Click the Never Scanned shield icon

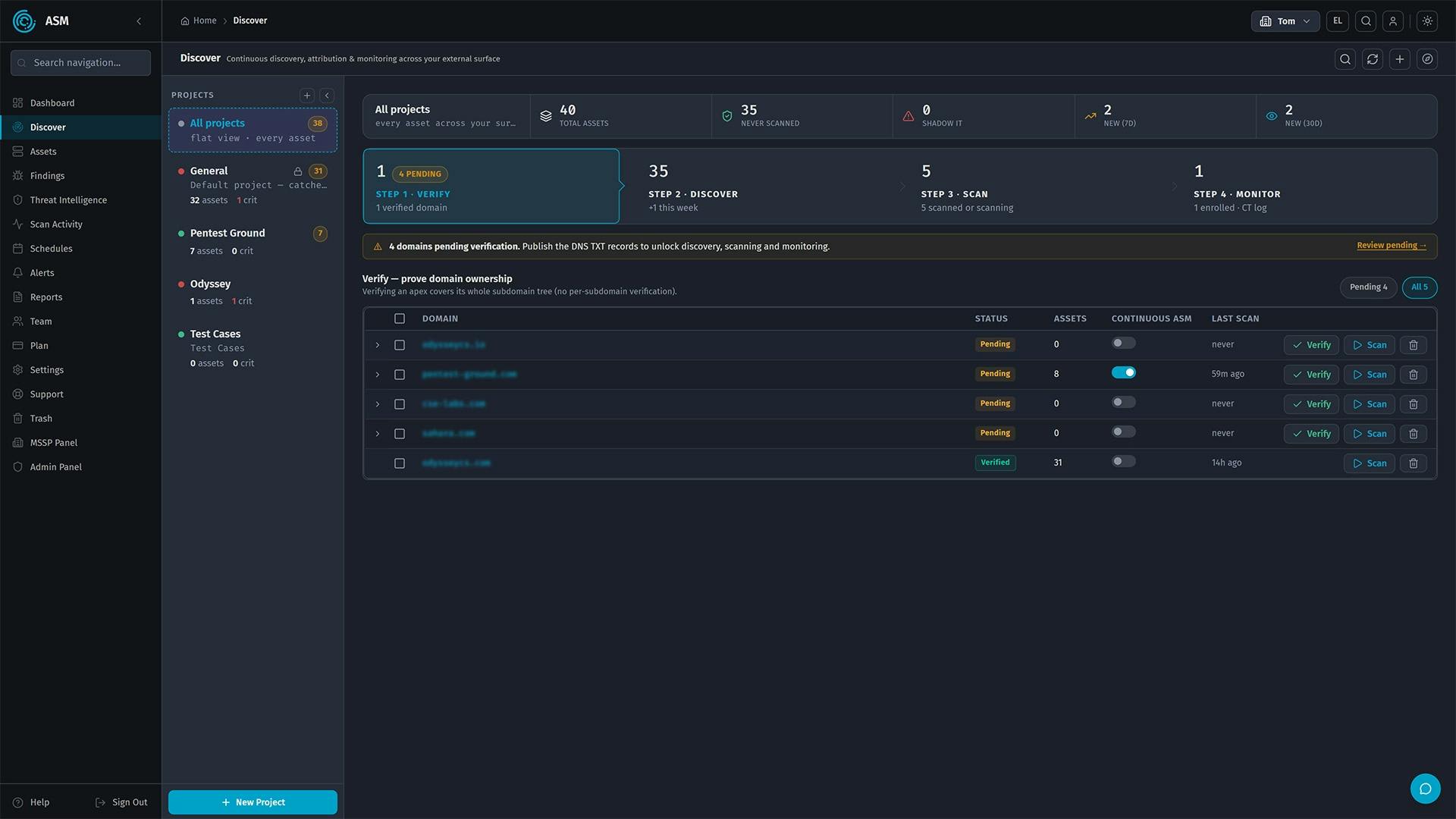click(727, 116)
